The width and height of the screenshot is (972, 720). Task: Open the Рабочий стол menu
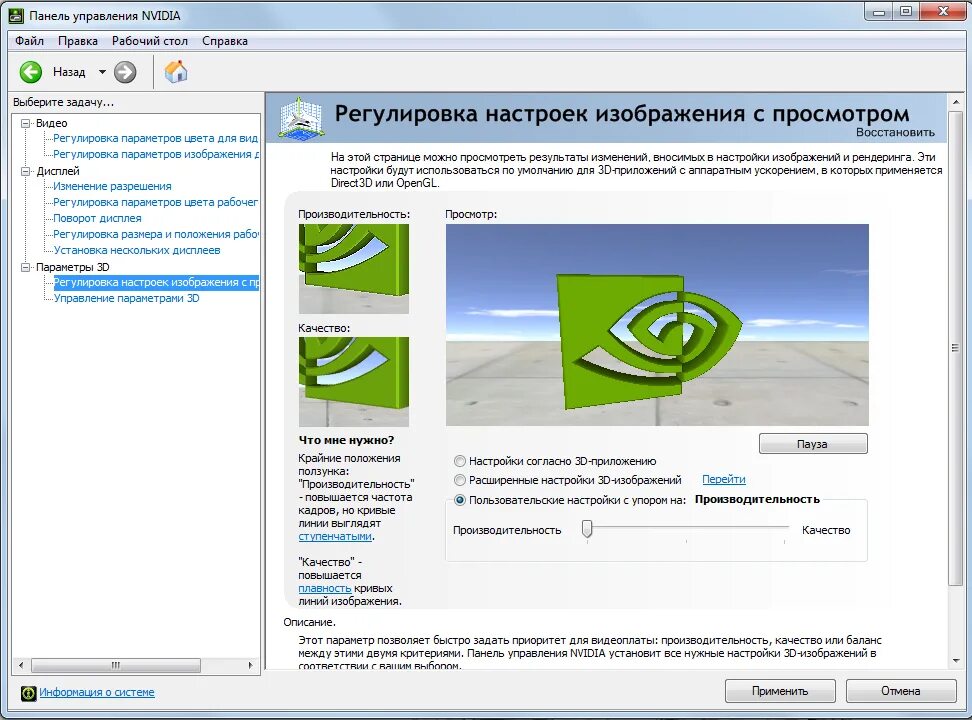tap(149, 41)
